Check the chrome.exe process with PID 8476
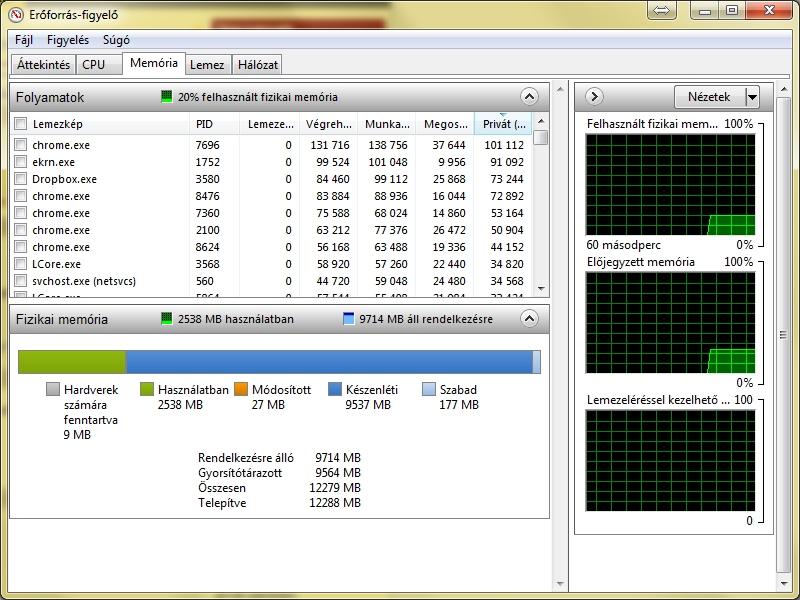The image size is (800, 600). click(x=20, y=195)
